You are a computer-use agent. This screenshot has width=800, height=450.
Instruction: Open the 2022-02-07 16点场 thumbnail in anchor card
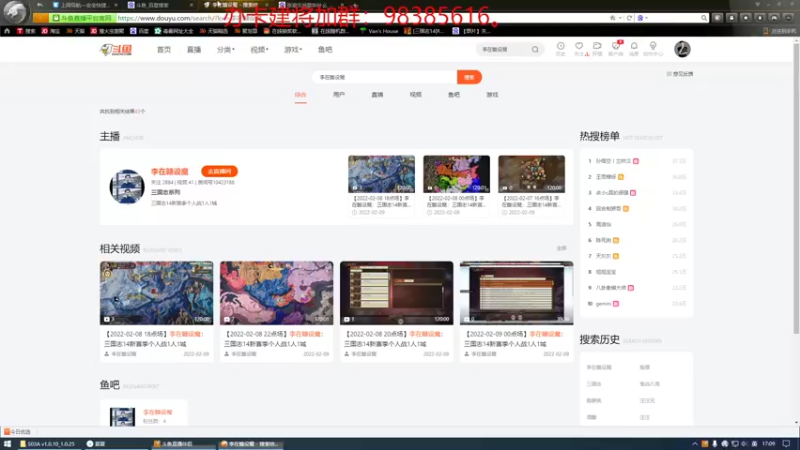pyautogui.click(x=531, y=174)
